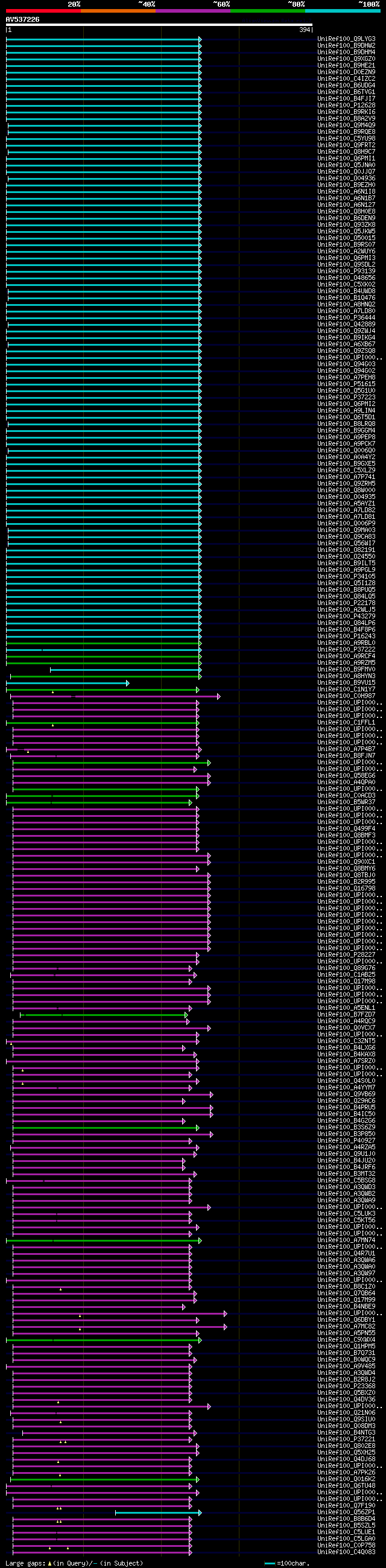Select the UniRef100_P23368 label

tap(346, 1386)
